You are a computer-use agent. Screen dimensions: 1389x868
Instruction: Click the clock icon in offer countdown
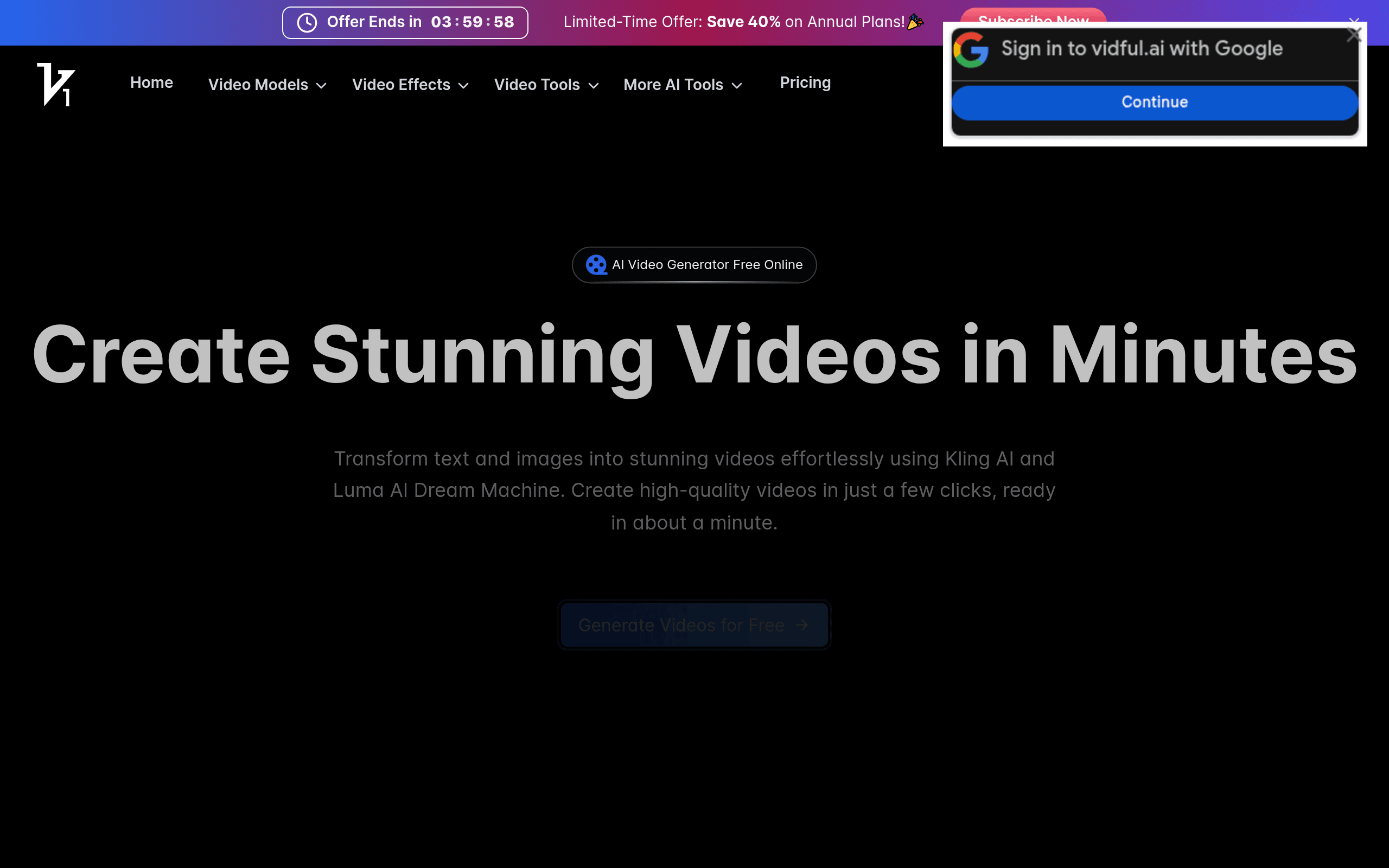tap(307, 22)
